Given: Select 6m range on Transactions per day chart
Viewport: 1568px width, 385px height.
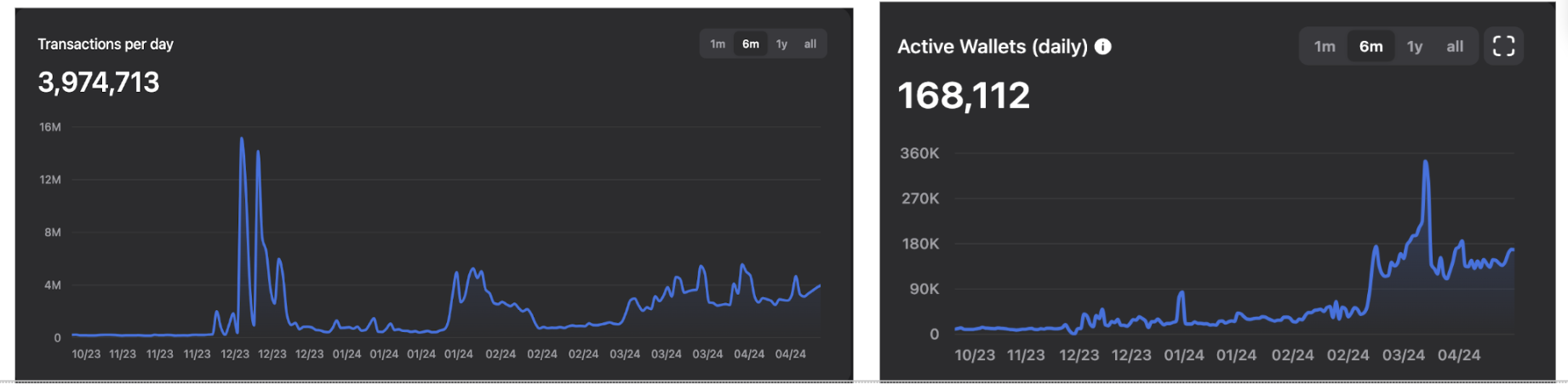Looking at the screenshot, I should 750,44.
